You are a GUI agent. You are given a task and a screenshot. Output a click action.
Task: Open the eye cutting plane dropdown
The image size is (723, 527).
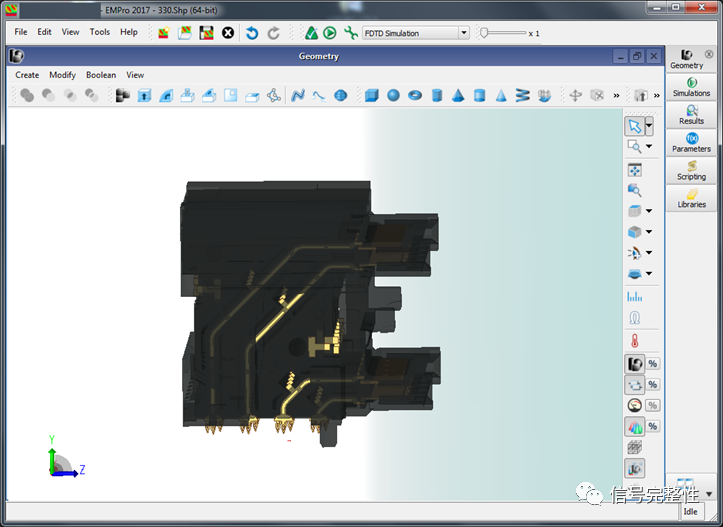pyautogui.click(x=649, y=253)
